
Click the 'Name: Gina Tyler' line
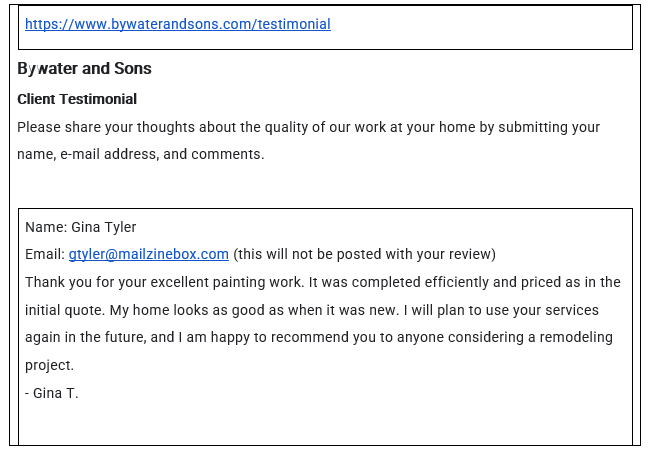[80, 227]
